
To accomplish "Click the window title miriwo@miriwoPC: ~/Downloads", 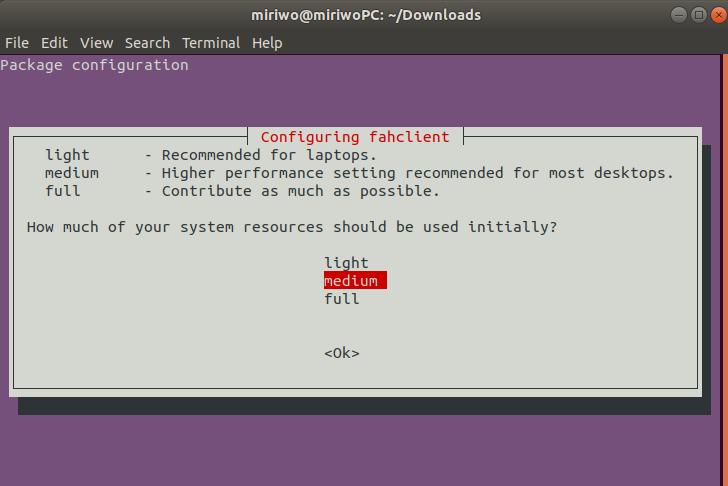I will [366, 15].
